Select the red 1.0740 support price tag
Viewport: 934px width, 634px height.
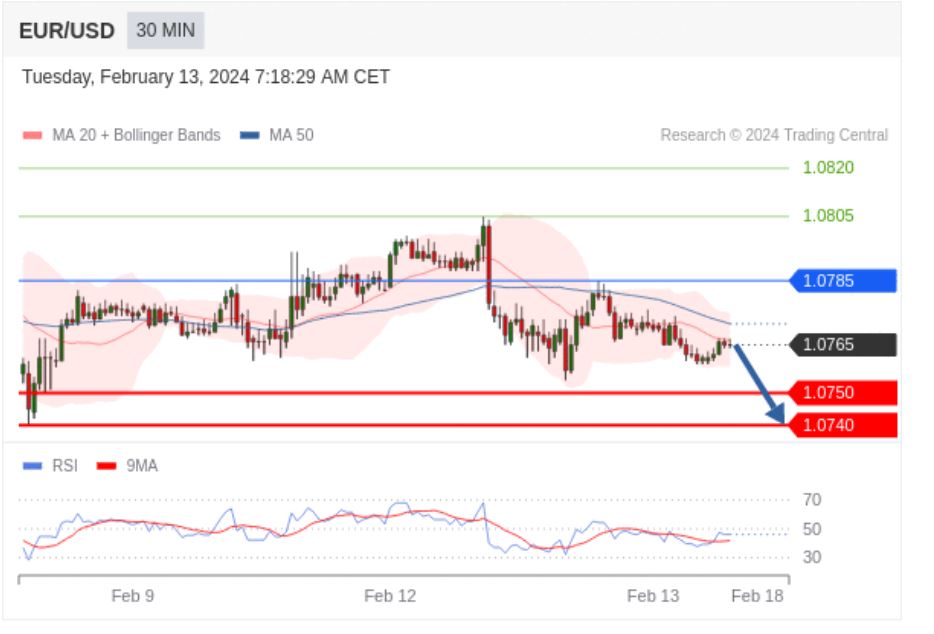(x=843, y=425)
